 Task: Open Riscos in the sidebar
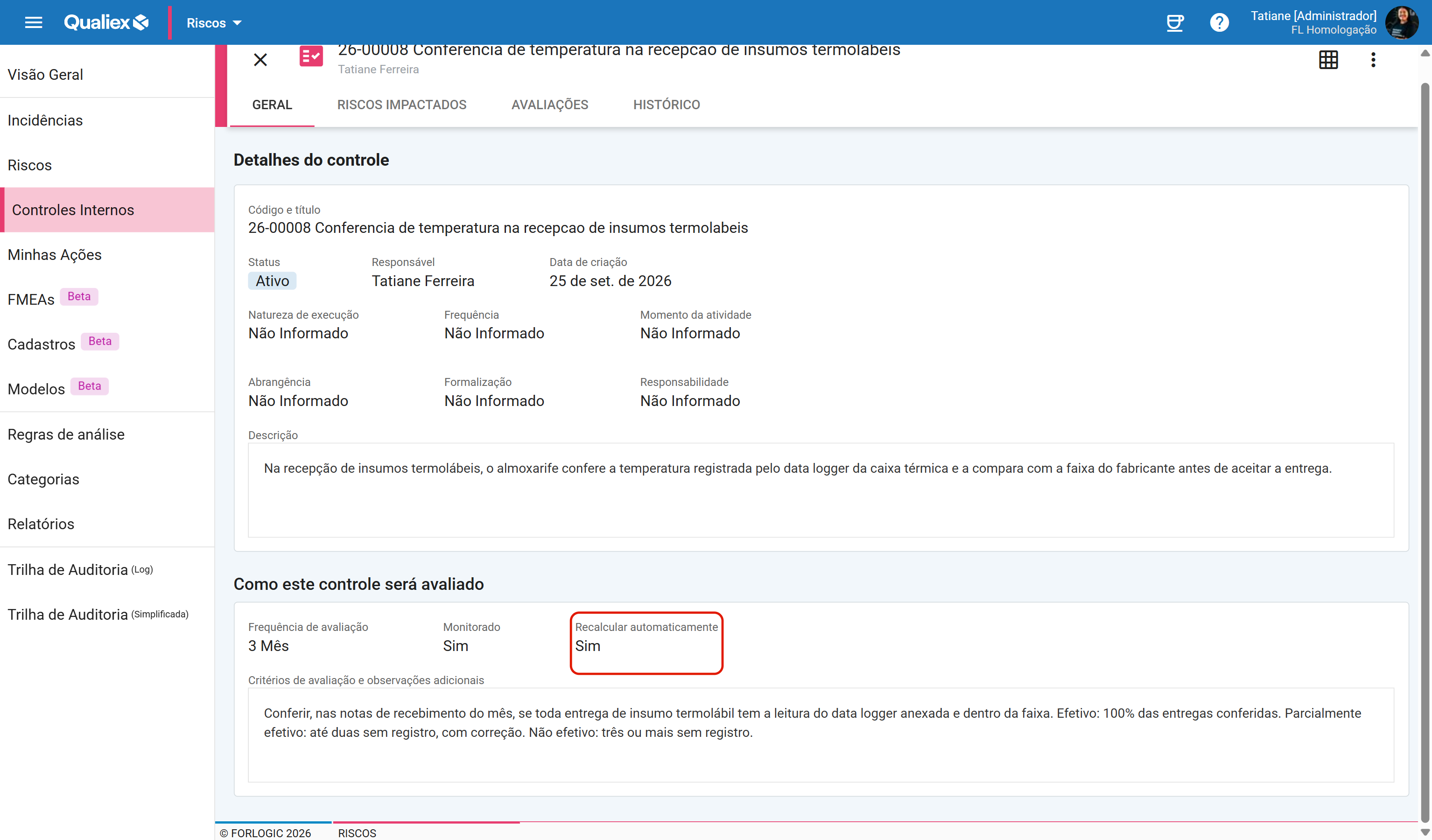(107, 165)
